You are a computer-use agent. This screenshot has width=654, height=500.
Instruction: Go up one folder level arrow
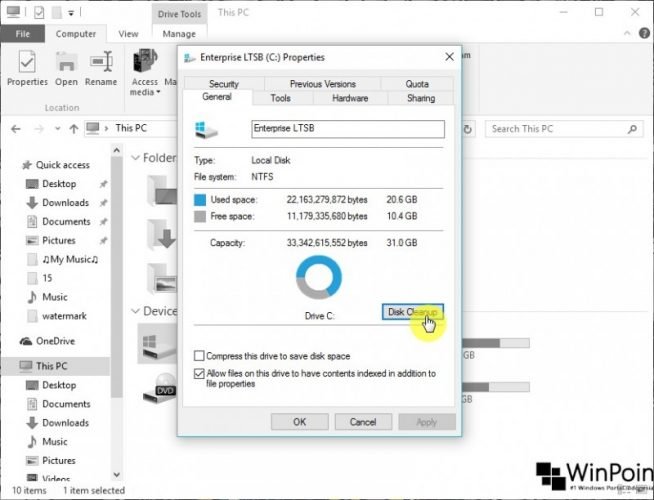pos(74,129)
